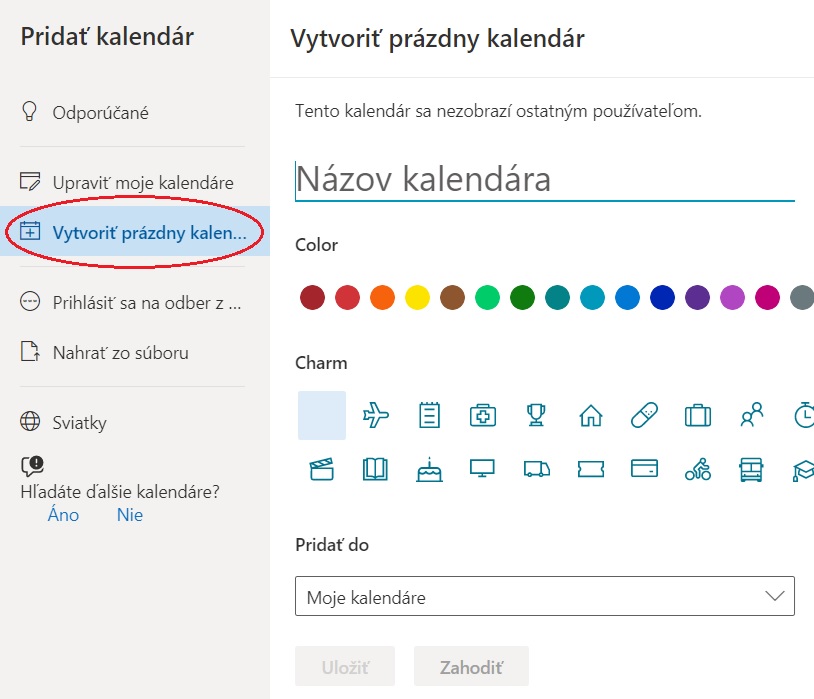Open Odporúčané section
Viewport: 814px width, 699px height.
(x=100, y=113)
